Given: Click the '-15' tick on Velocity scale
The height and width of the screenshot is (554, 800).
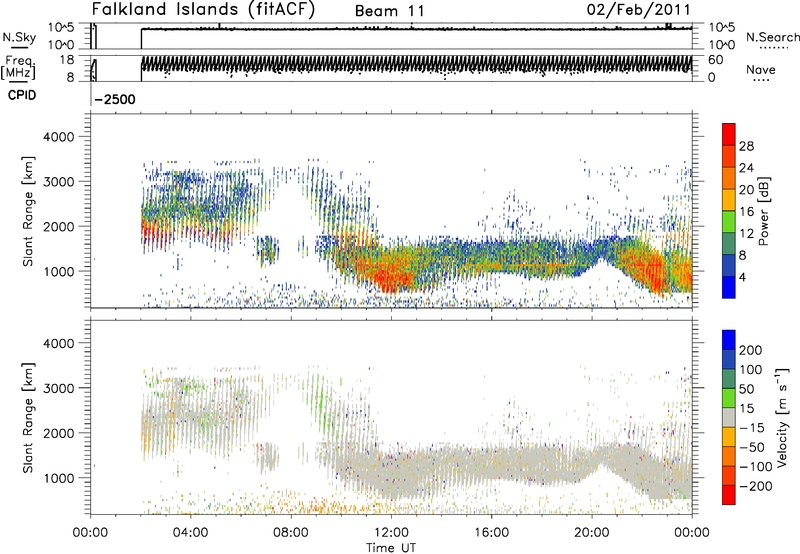Looking at the screenshot, I should pos(752,428).
